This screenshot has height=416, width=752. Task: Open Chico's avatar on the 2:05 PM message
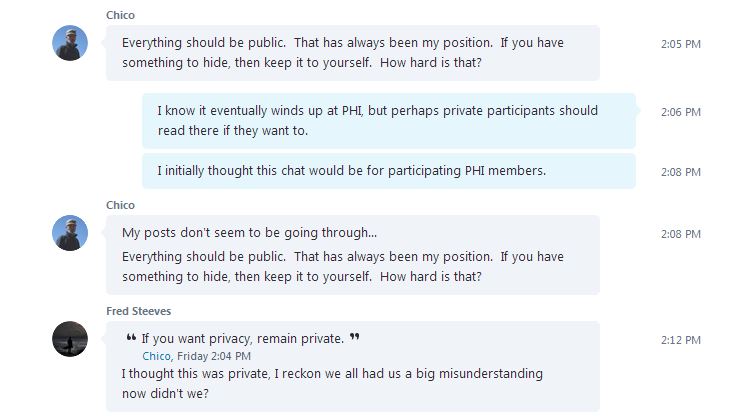(x=70, y=43)
